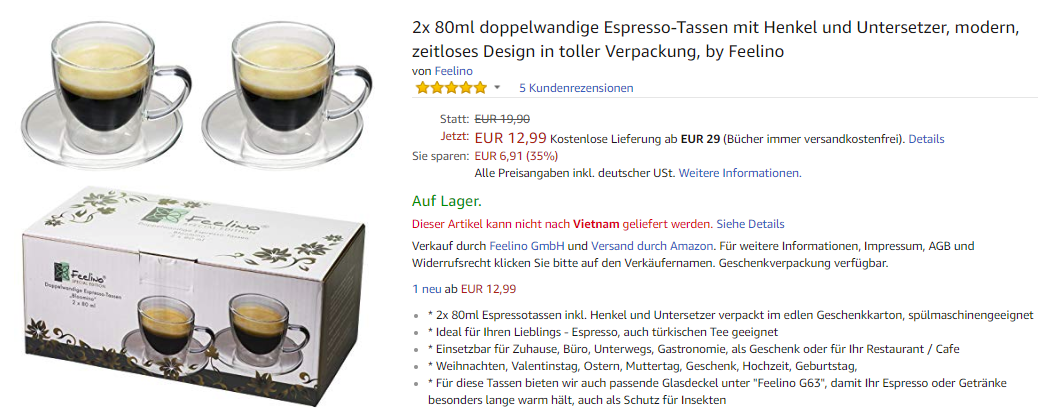The width and height of the screenshot is (1057, 408).
Task: Open the Weitere Informationen tax link
Action: [739, 173]
